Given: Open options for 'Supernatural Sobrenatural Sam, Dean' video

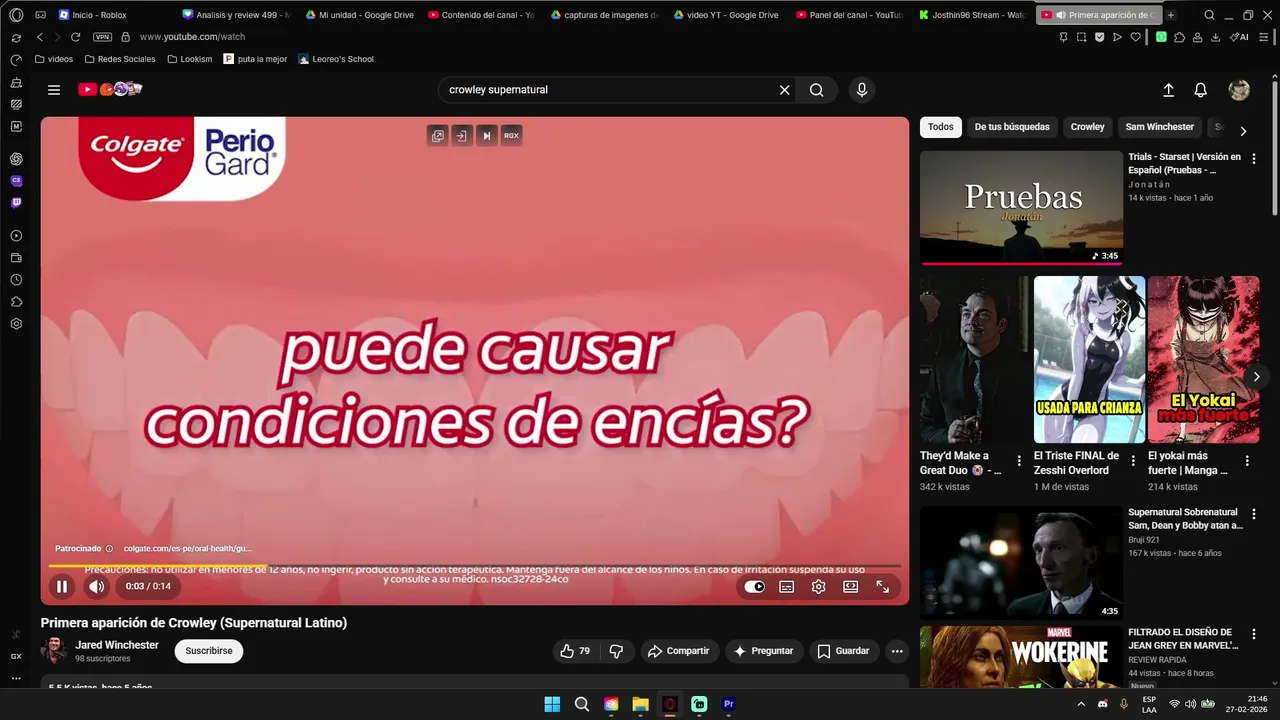Looking at the screenshot, I should tap(1254, 513).
